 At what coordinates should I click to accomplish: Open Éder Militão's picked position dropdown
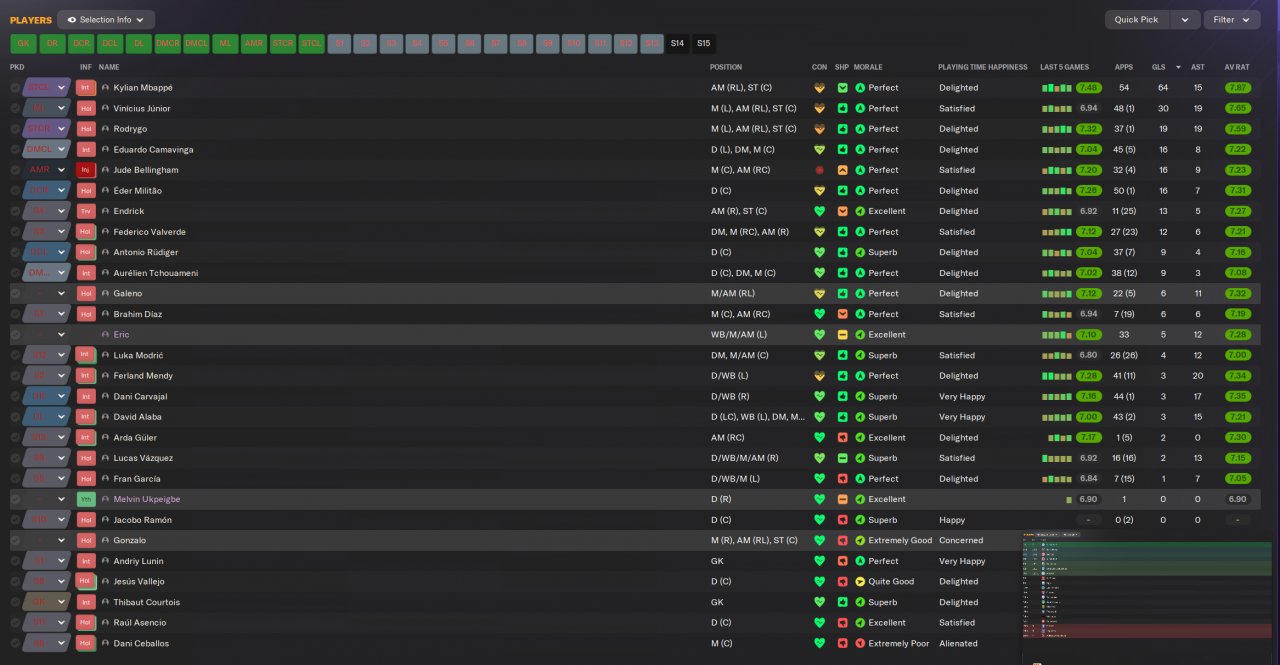coord(47,190)
